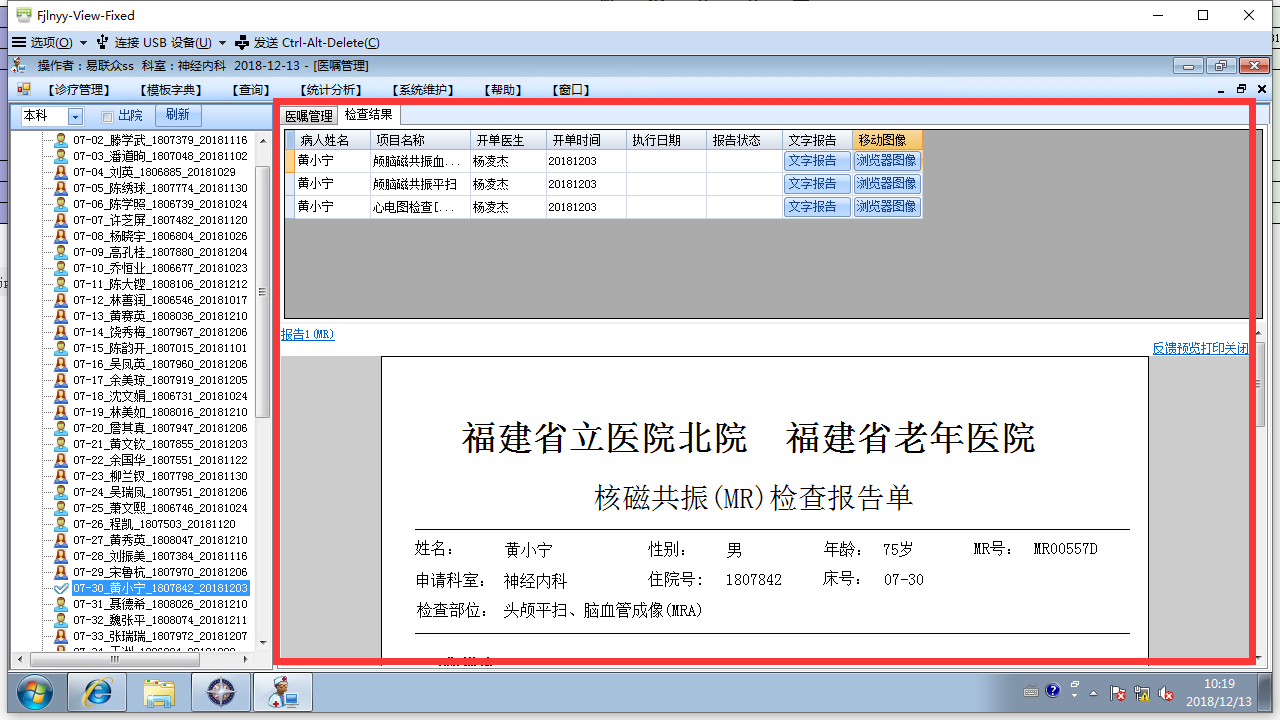Click the patient icon for 07-32 魏张平
Viewport: 1280px width, 720px height.
(61, 620)
